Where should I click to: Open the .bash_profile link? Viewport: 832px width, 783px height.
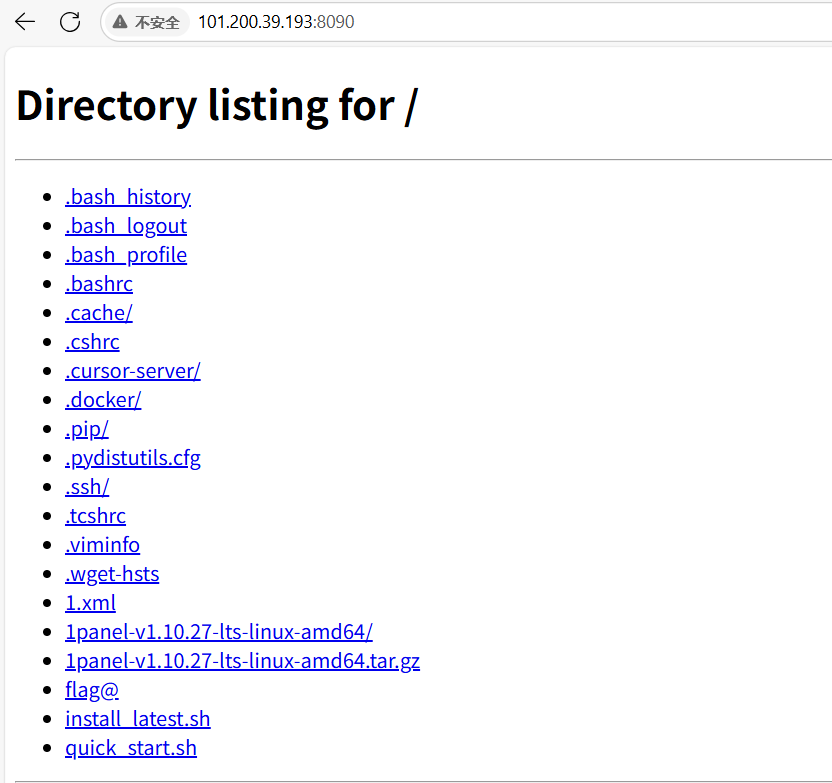click(x=126, y=255)
